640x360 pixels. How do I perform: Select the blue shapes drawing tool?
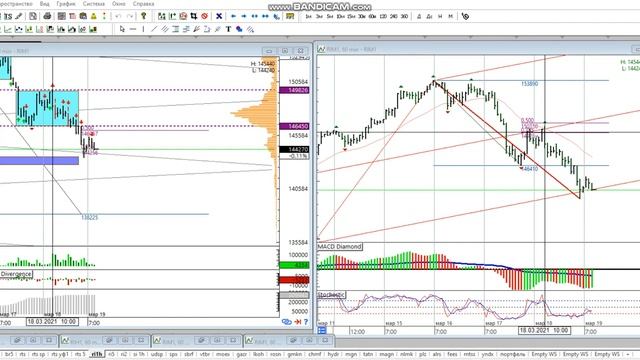[x=239, y=29]
